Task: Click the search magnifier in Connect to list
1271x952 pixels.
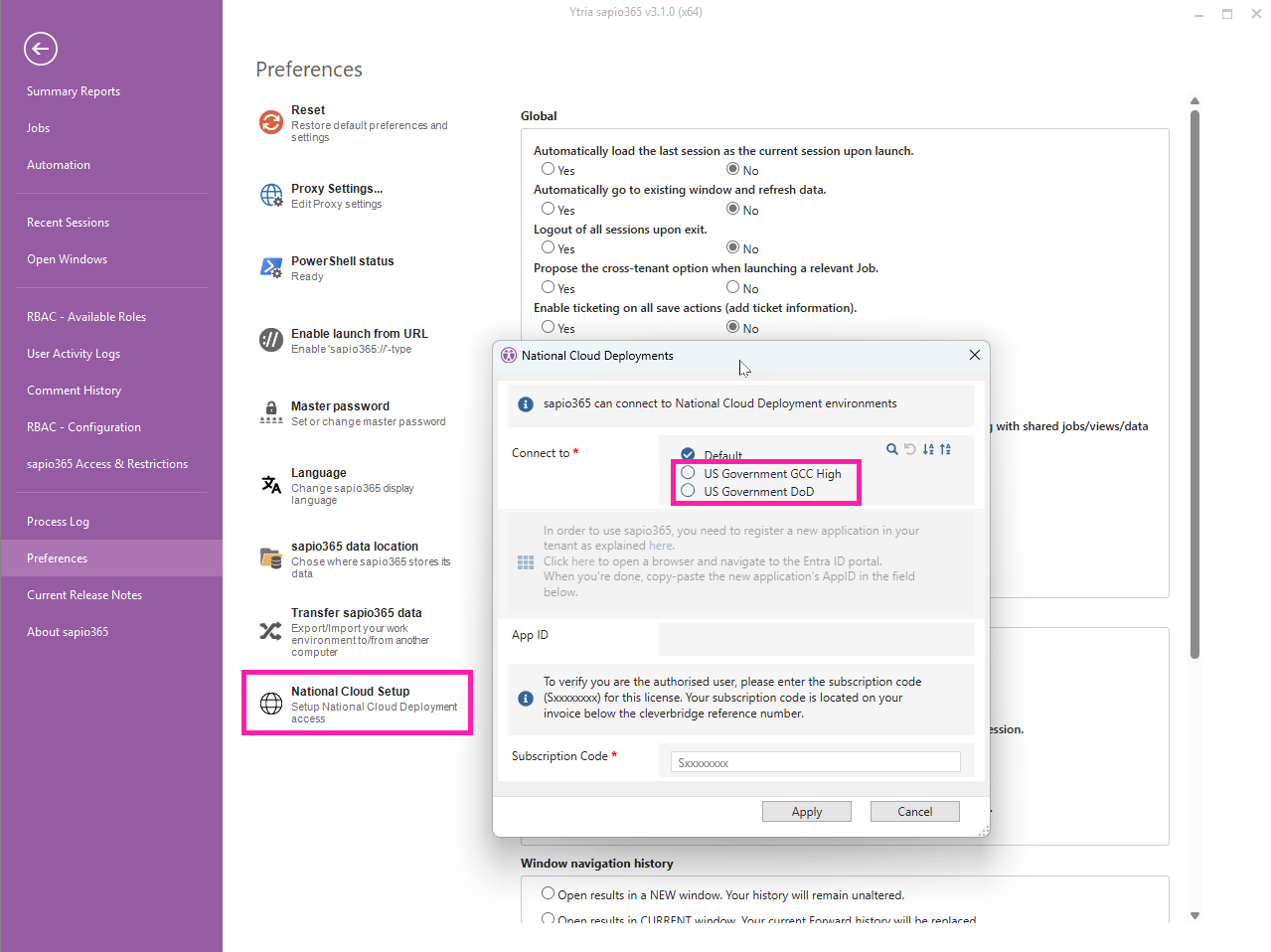Action: coord(891,449)
